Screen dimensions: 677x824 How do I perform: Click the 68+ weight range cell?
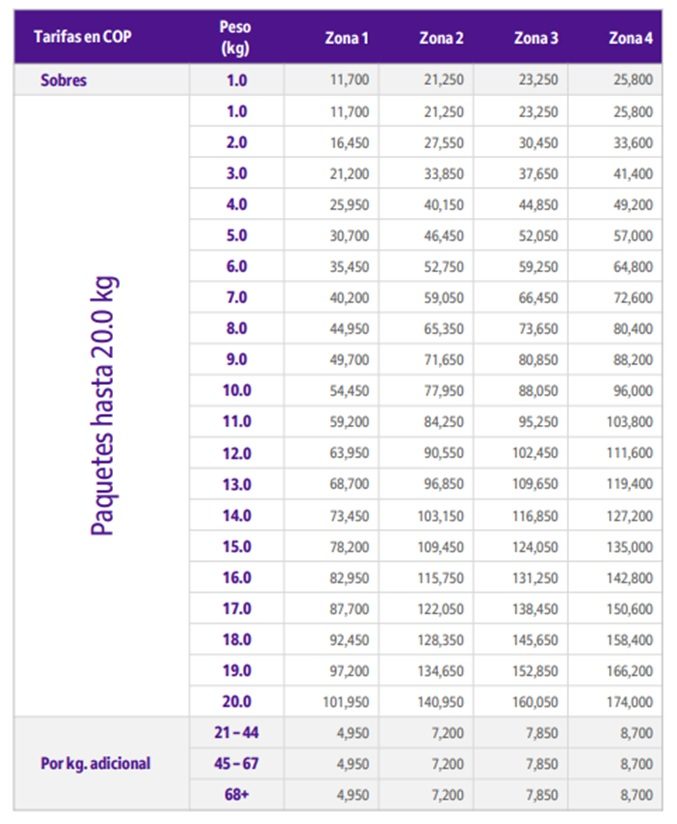[237, 794]
